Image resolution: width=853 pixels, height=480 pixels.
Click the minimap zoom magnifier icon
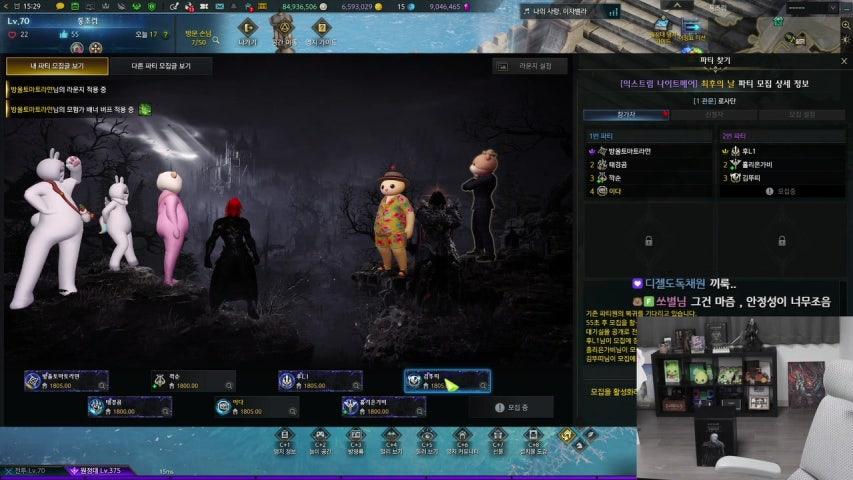[x=846, y=25]
